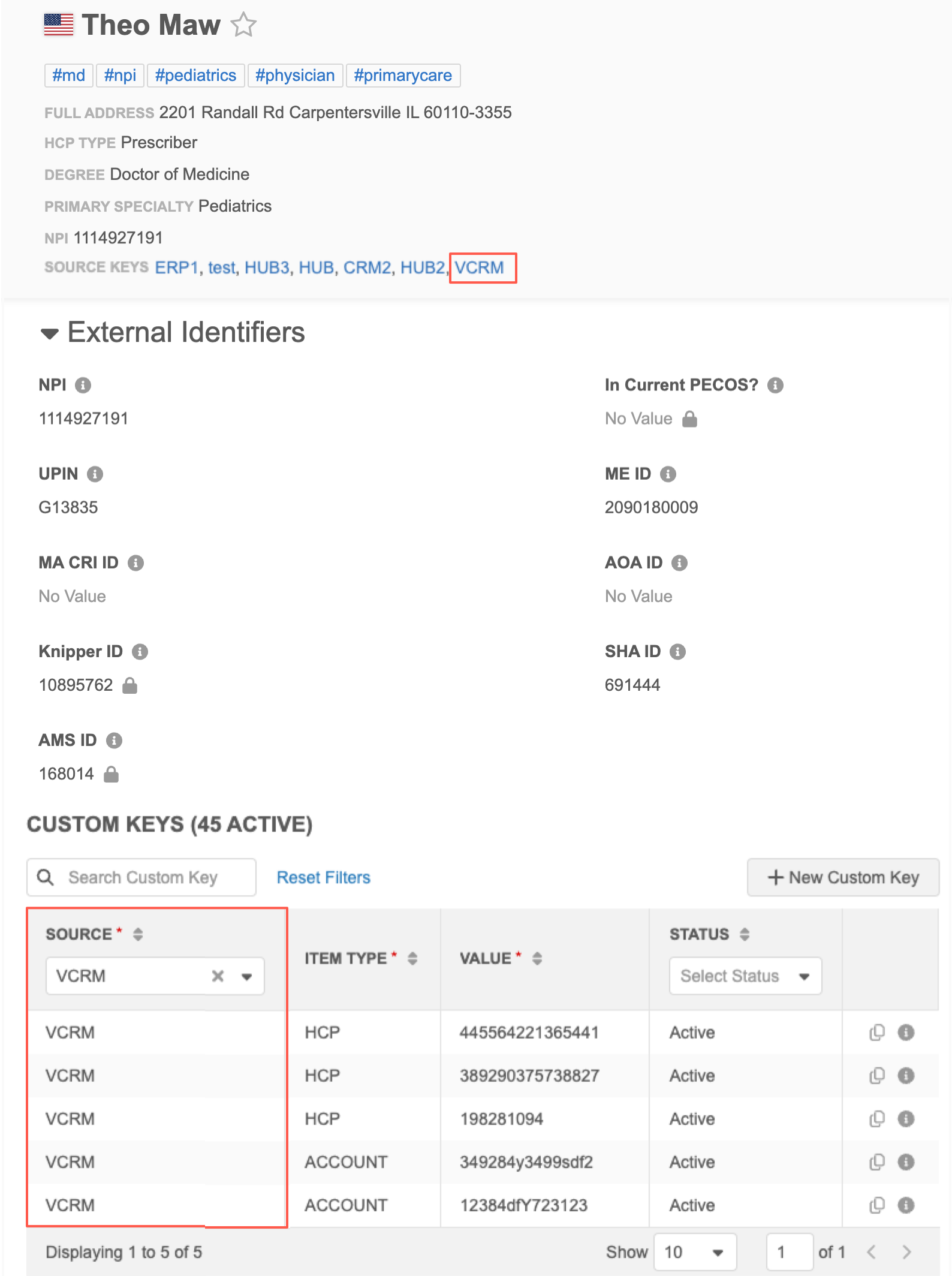Screen dimensions: 952x1276
Task: Click the #pediatrics tag
Action: coord(195,76)
